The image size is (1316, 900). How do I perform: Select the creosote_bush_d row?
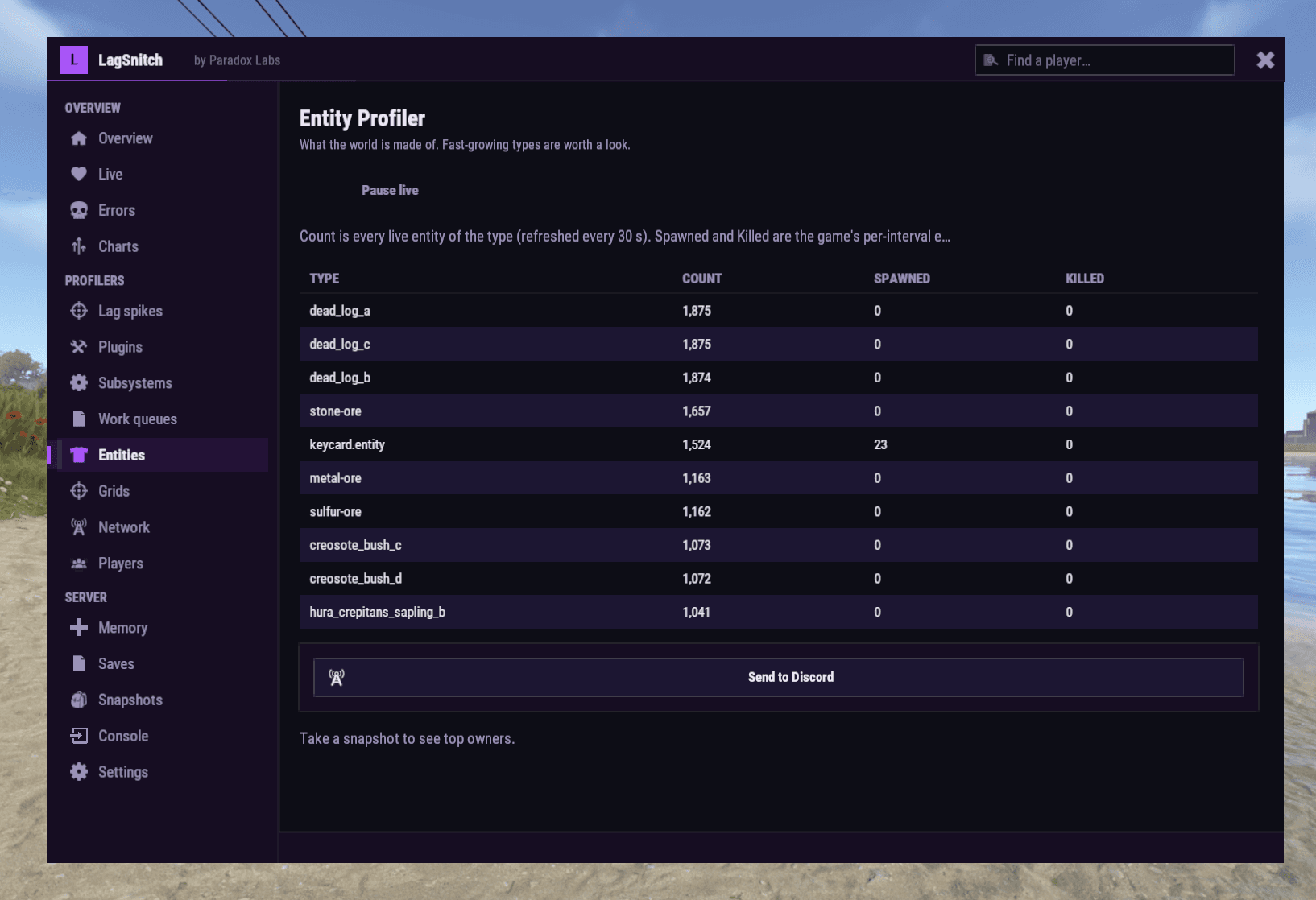click(x=778, y=579)
